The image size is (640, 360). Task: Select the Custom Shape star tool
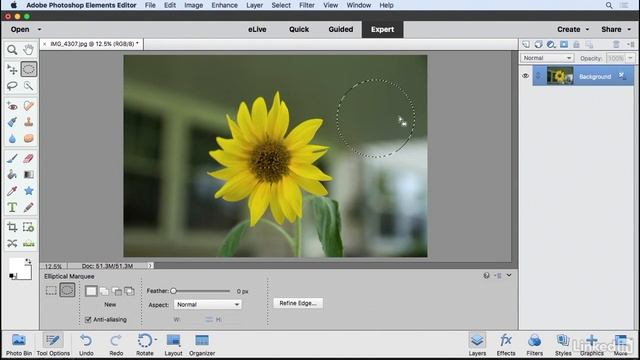pos(28,191)
